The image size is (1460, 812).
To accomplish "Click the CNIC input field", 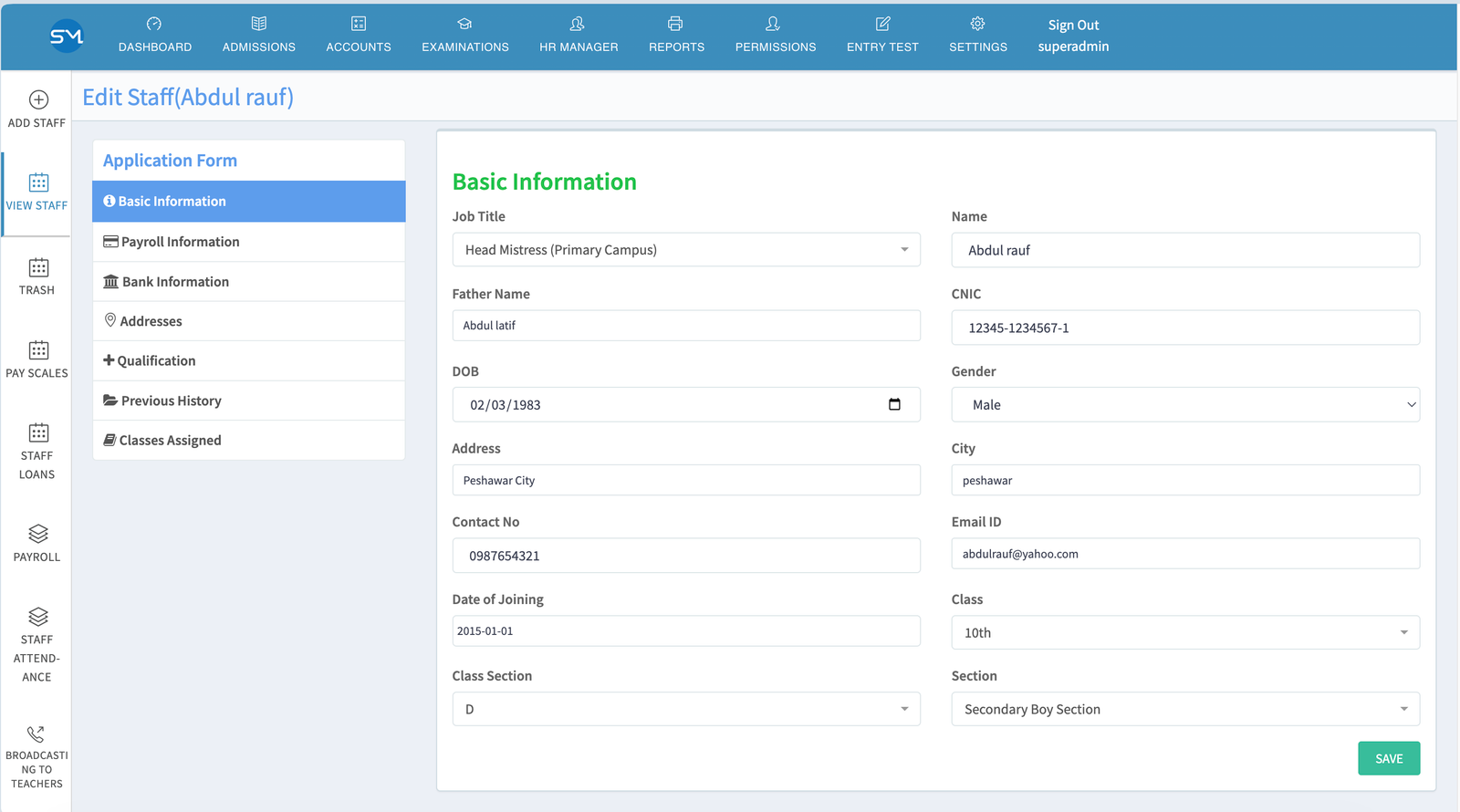I will tap(1185, 328).
